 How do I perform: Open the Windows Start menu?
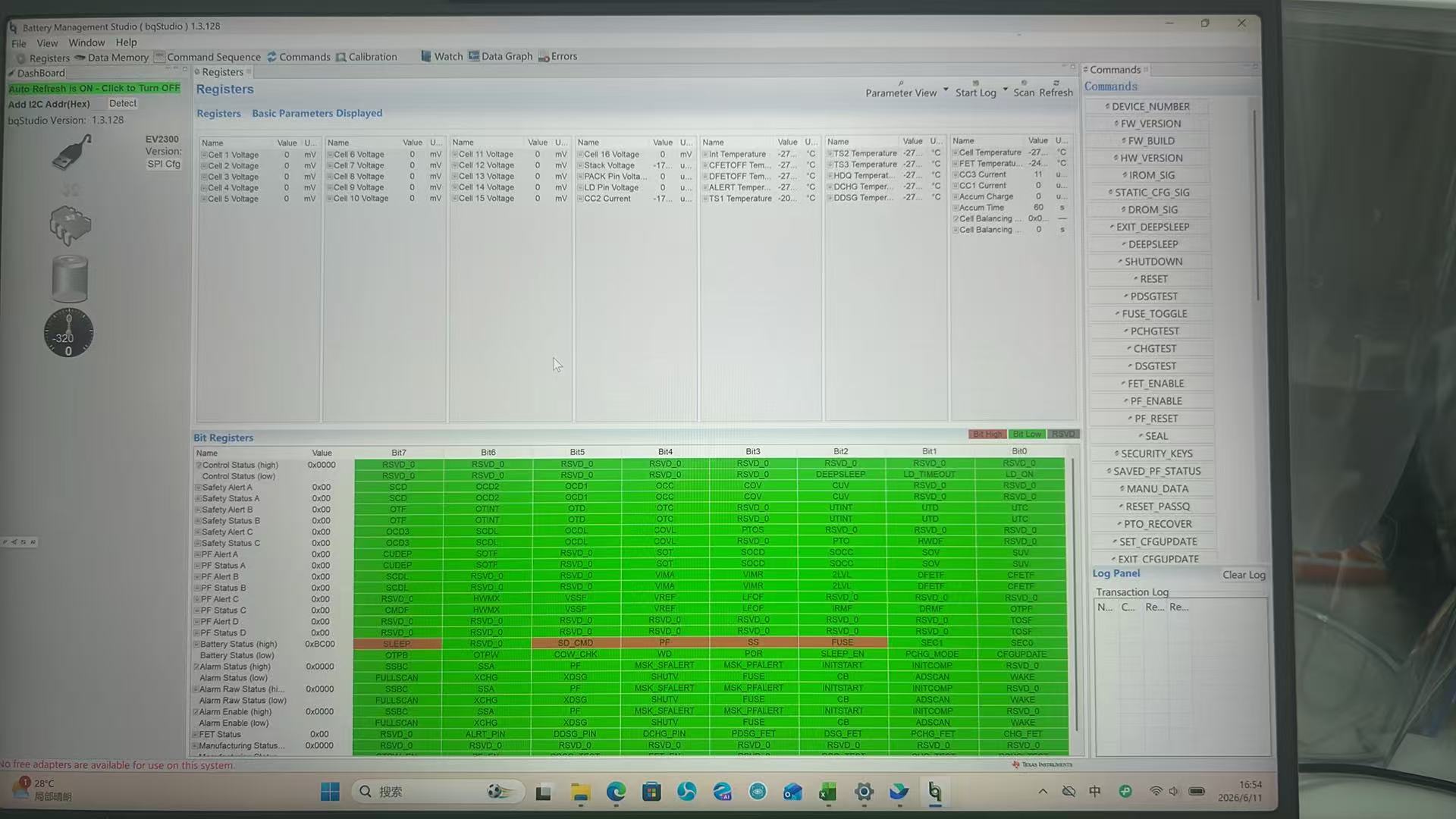point(330,792)
